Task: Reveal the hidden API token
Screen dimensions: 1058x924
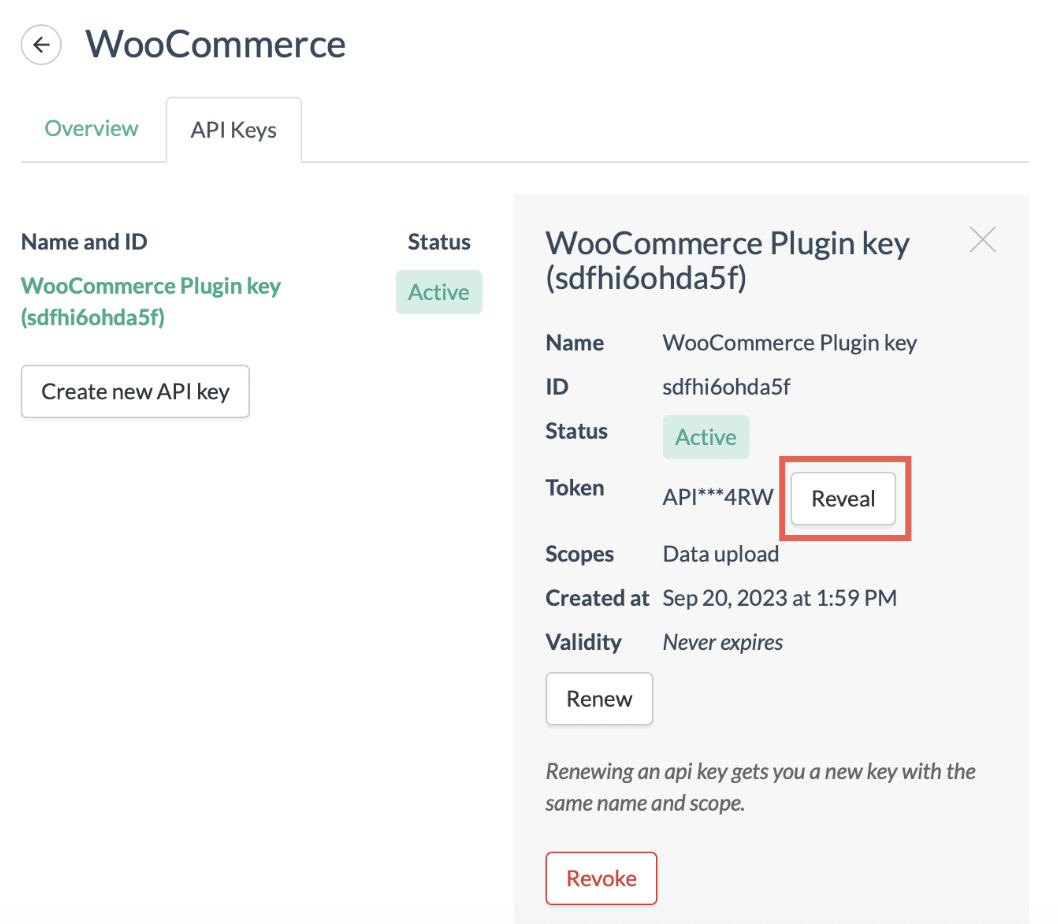Action: click(x=843, y=498)
